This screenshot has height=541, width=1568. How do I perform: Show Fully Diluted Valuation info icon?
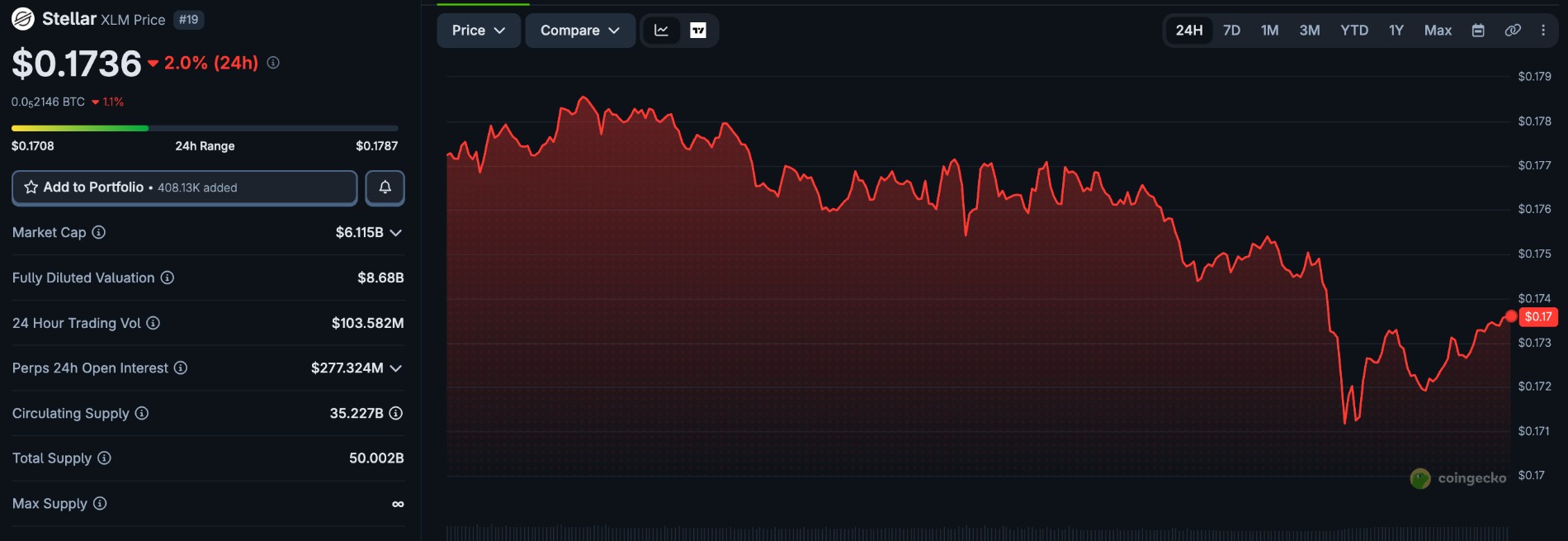(x=168, y=278)
